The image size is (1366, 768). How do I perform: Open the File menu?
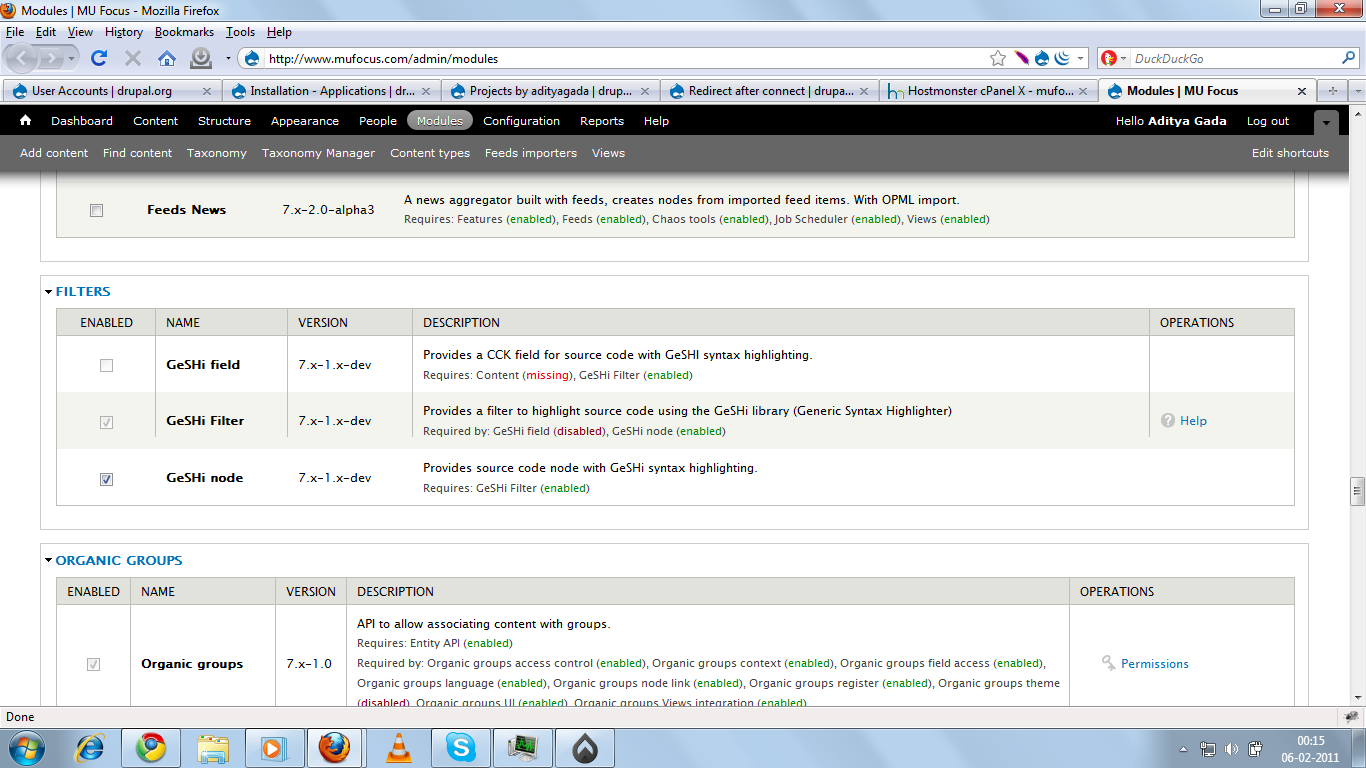click(14, 32)
